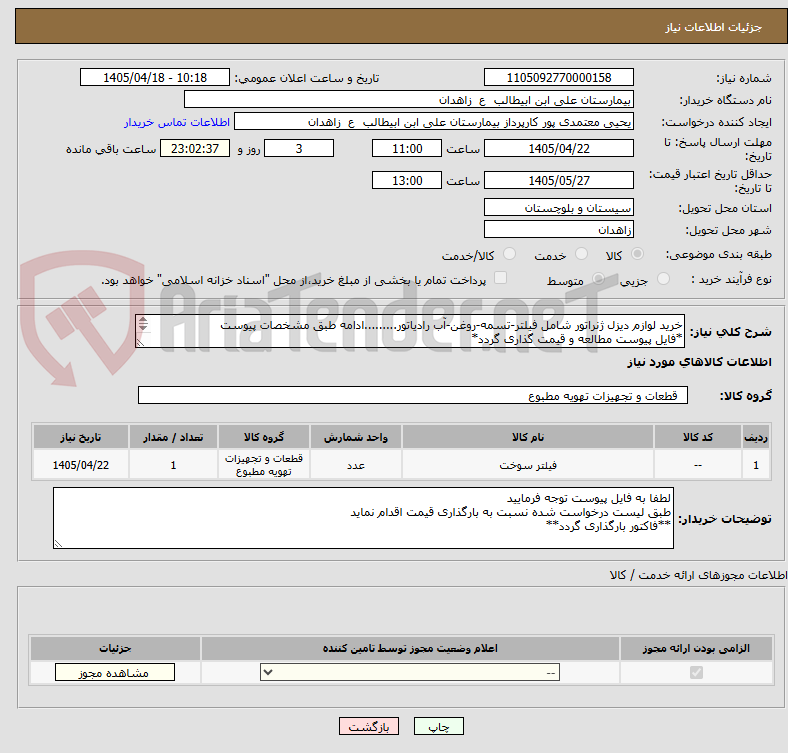Click the buyer notes resize handle
Viewport: 788px width, 753px height.
click(x=58, y=543)
